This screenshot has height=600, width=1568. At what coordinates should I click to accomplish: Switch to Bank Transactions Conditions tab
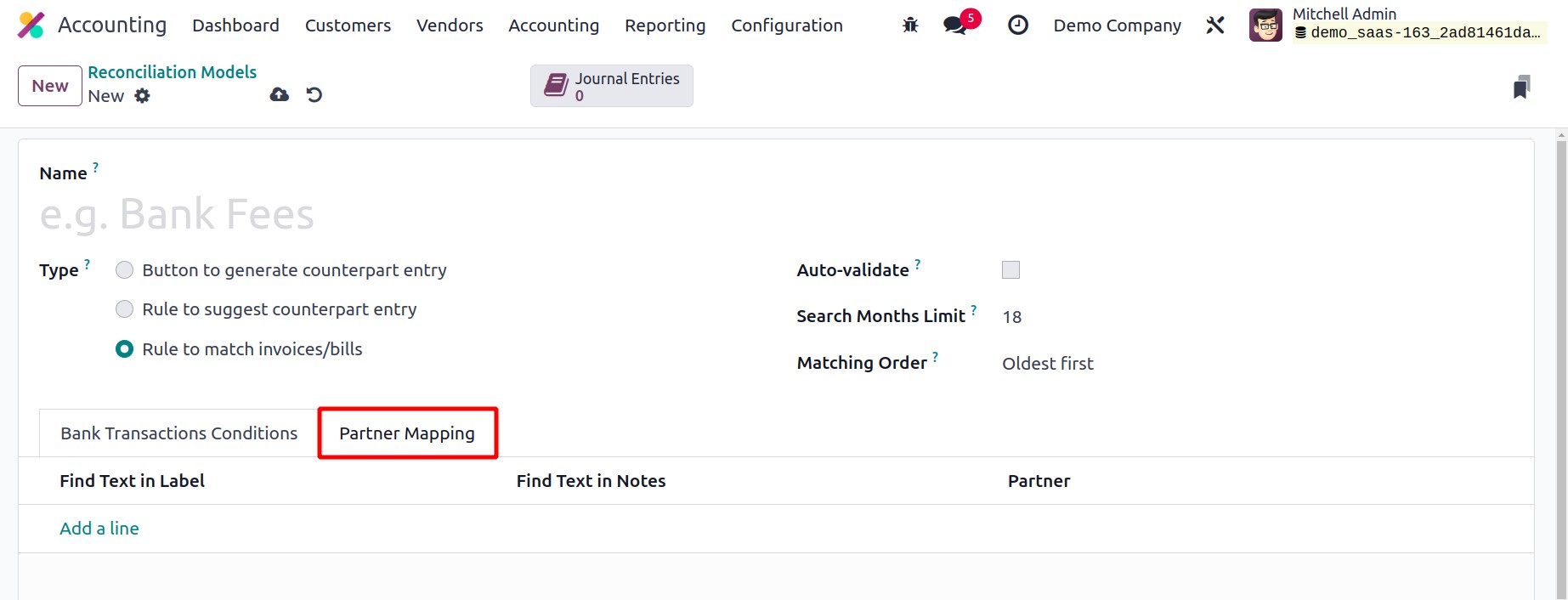point(178,433)
